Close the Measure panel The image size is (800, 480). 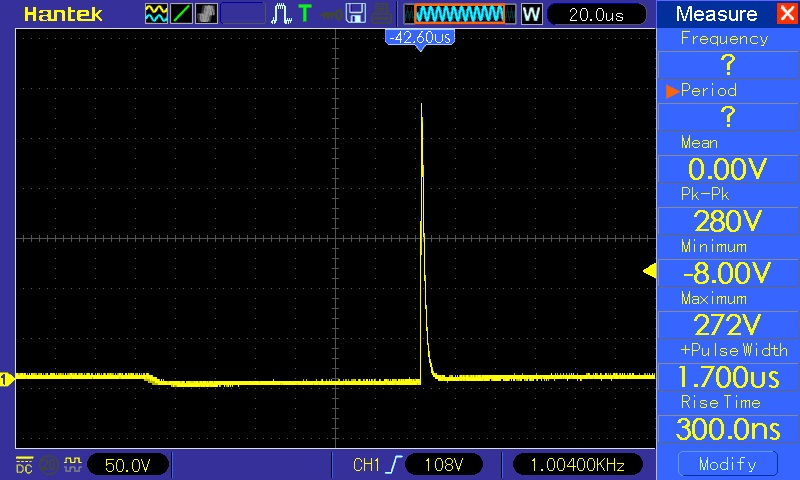(785, 14)
